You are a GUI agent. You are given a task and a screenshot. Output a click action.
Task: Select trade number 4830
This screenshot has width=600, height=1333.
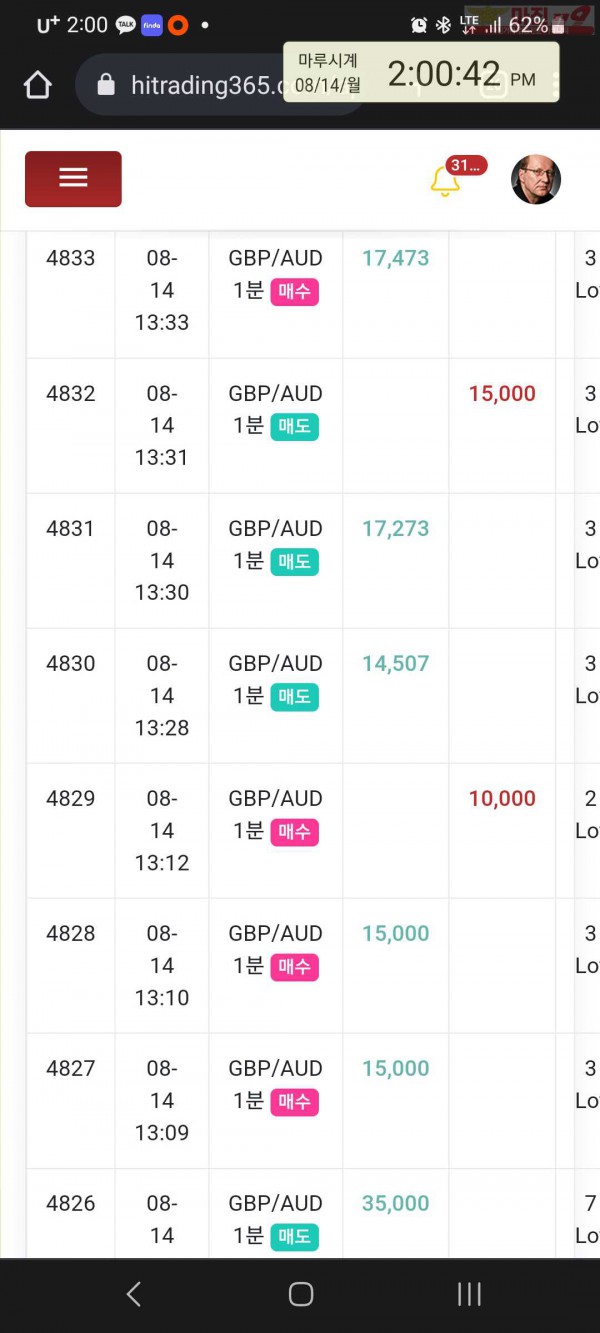coord(70,664)
